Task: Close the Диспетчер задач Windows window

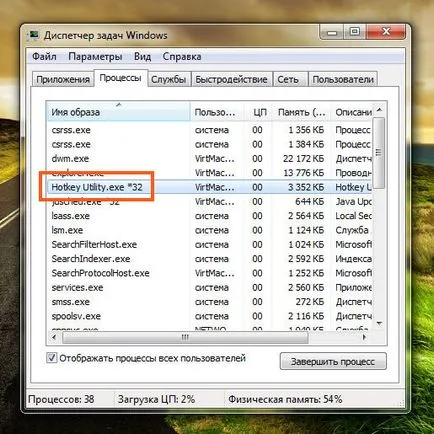Action: pos(386,32)
